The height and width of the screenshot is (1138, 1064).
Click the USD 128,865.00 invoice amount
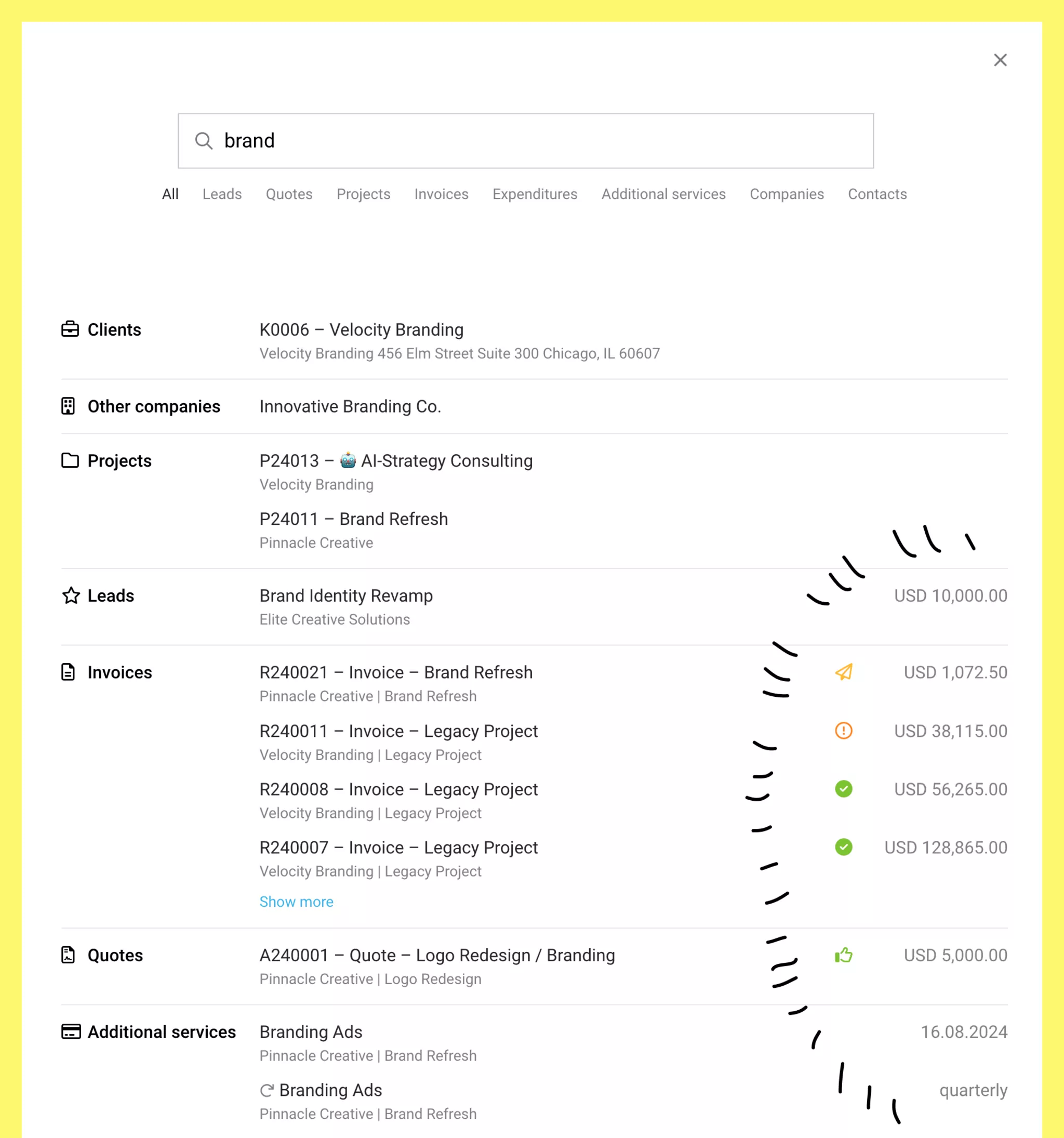click(x=946, y=847)
